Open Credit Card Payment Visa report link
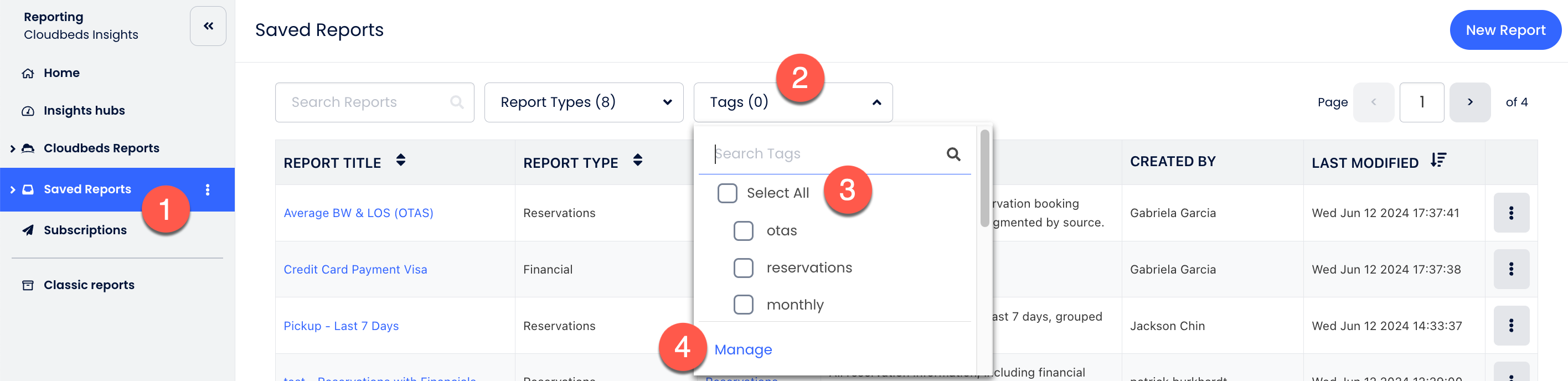Image resolution: width=1568 pixels, height=381 pixels. pos(355,270)
